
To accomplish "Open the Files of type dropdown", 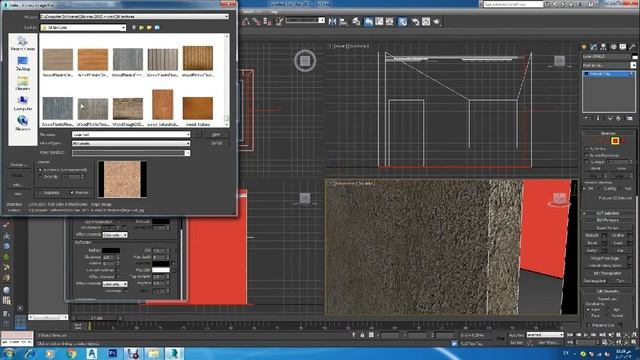I will coord(188,143).
